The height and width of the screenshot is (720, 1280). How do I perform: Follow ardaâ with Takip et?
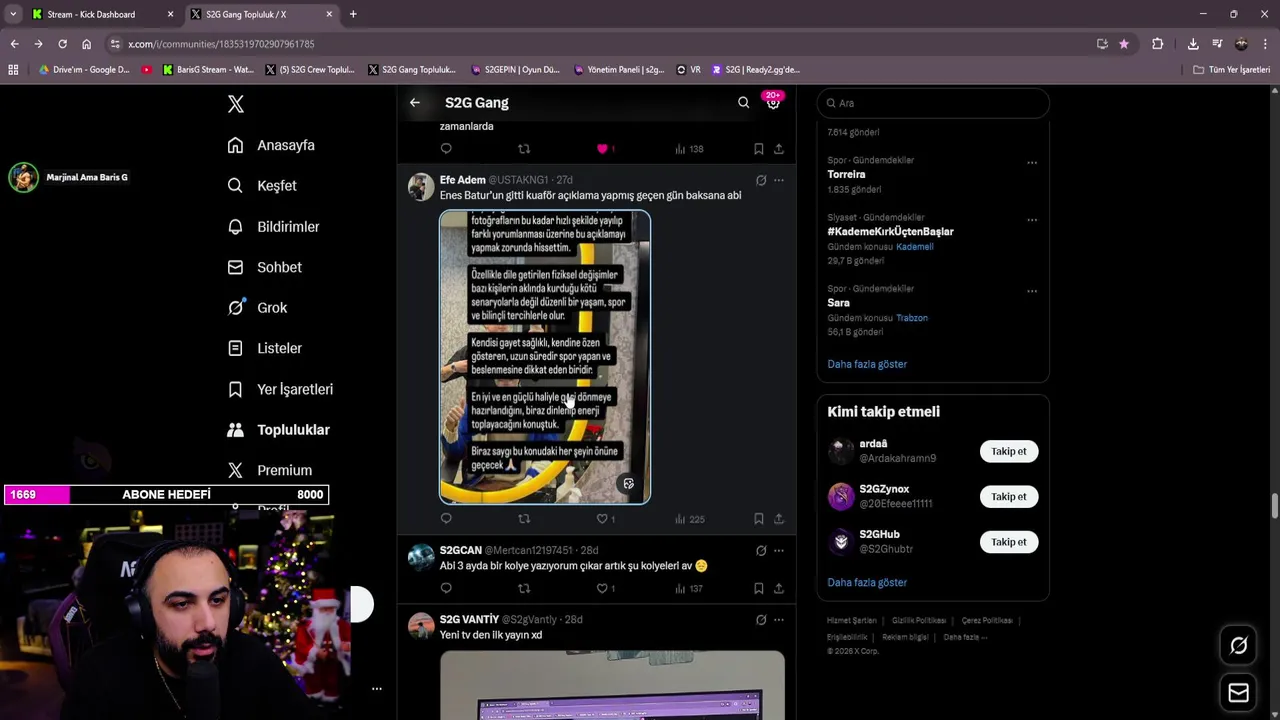tap(1009, 451)
